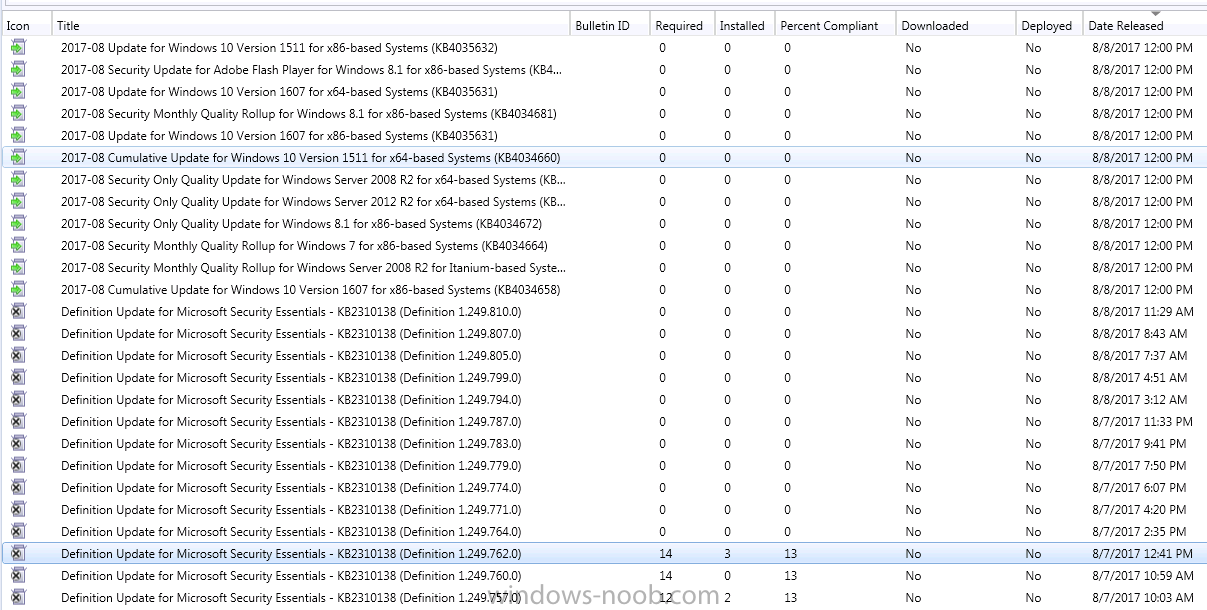The width and height of the screenshot is (1207, 610).
Task: Click icon for Windows 10 1607 x86 KB4035631 update
Action: point(18,135)
